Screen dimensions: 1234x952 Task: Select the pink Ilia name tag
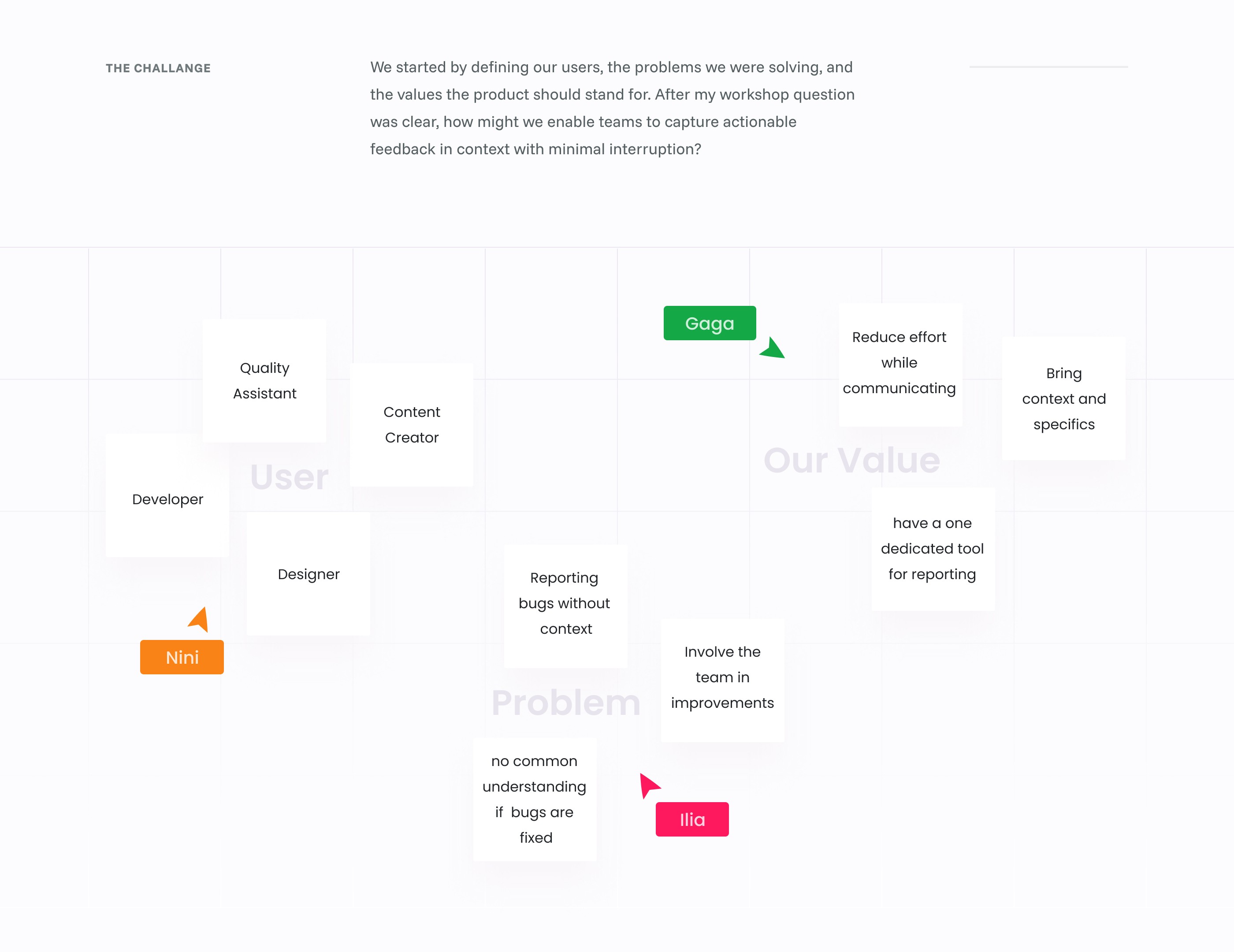pyautogui.click(x=692, y=819)
